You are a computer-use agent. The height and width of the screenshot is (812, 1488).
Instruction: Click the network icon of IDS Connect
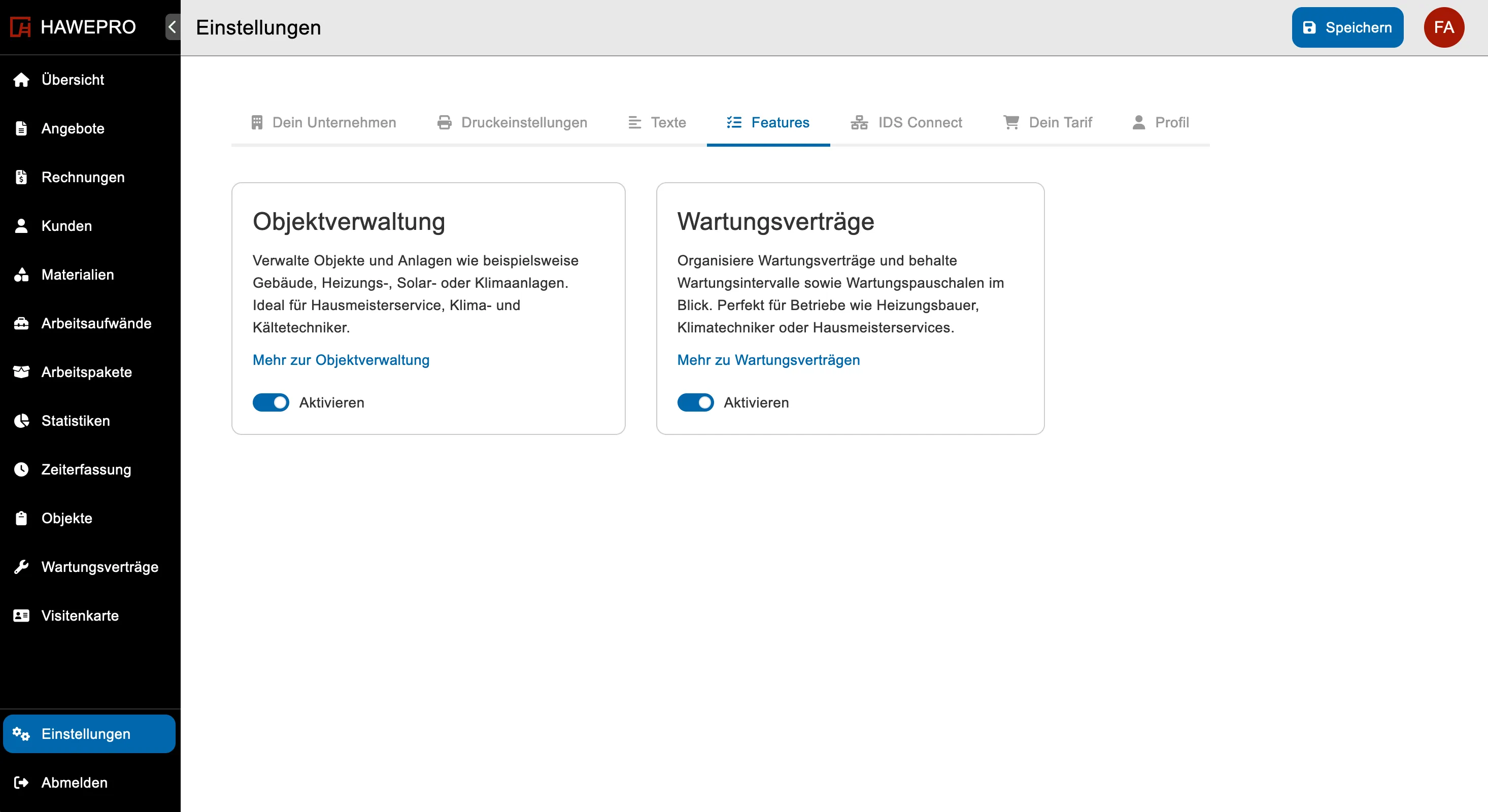point(860,122)
